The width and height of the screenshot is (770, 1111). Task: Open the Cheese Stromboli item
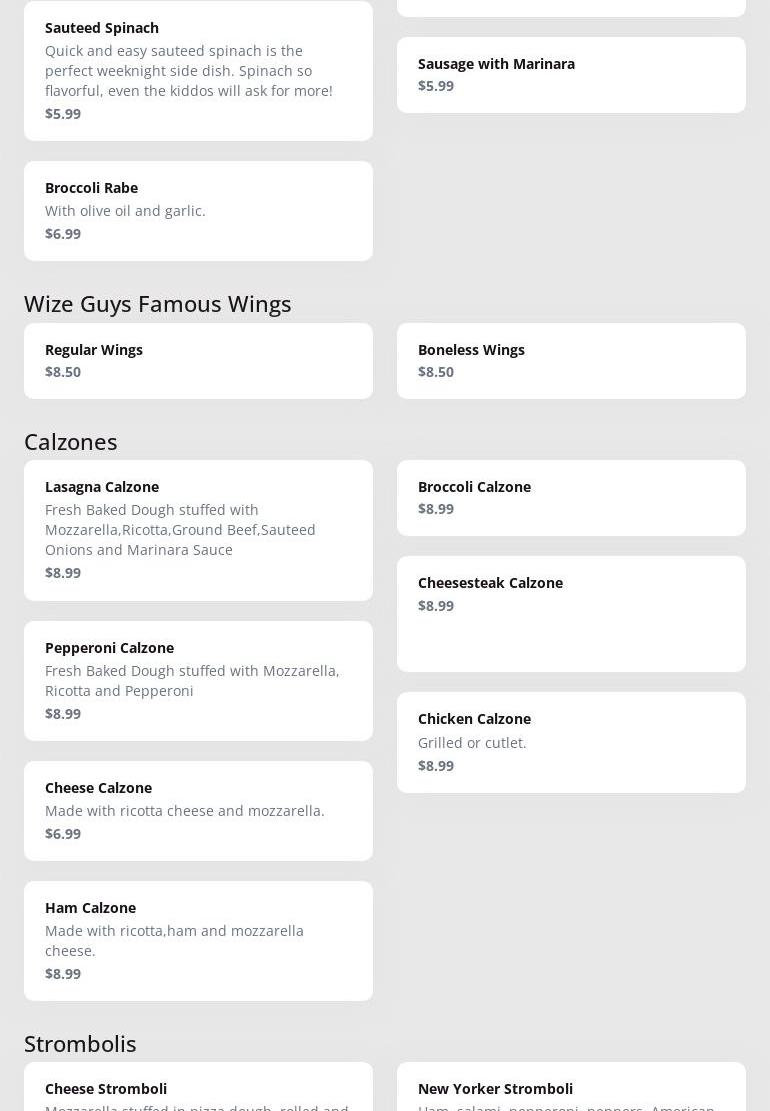pyautogui.click(x=198, y=1087)
